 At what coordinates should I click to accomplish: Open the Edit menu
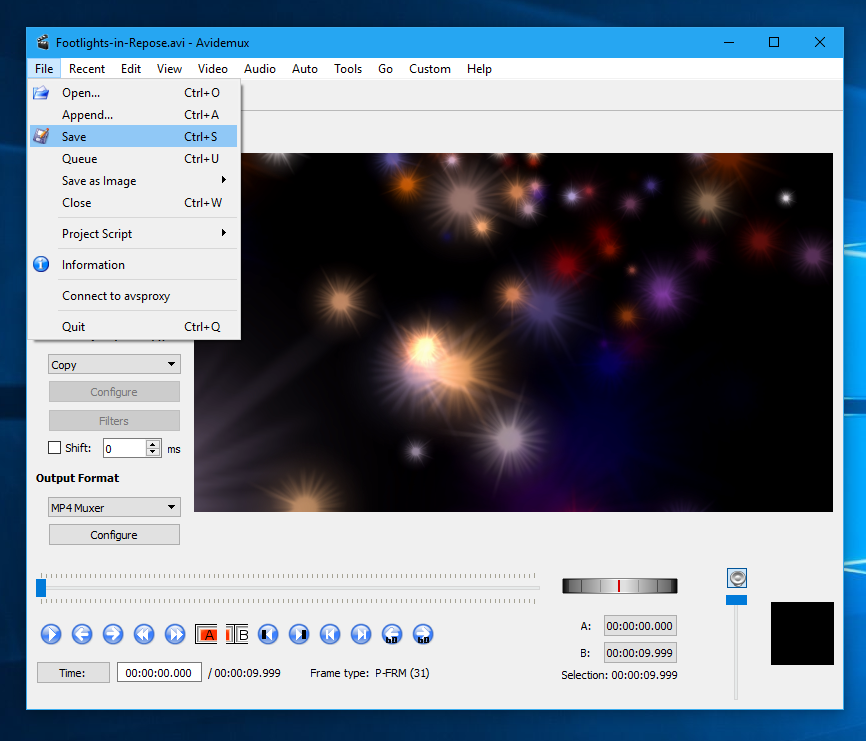click(131, 68)
